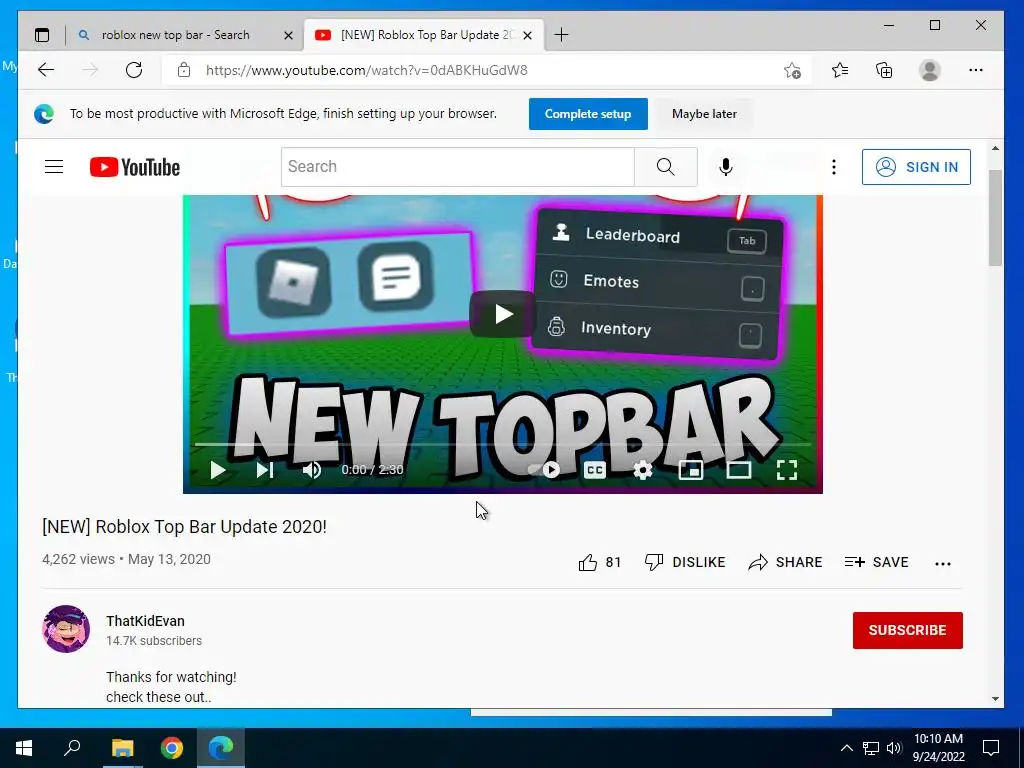Show hidden system tray icons
Viewport: 1024px width, 768px height.
click(x=846, y=748)
